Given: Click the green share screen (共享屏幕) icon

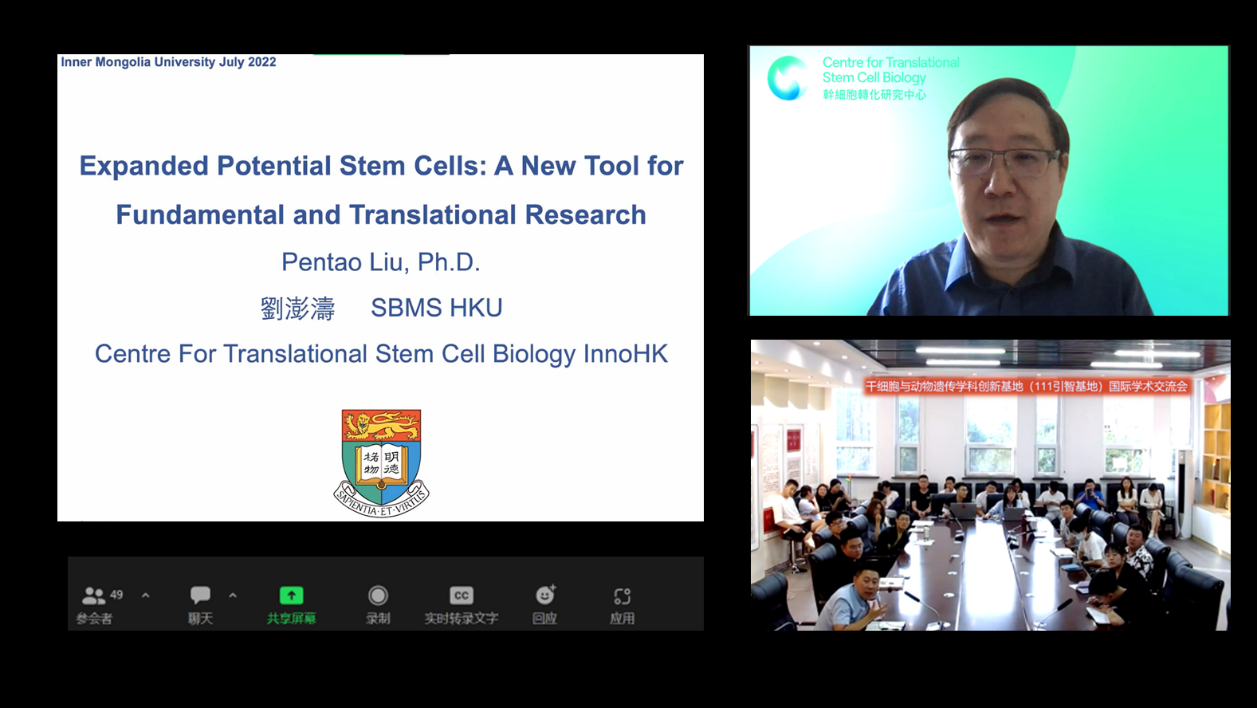Looking at the screenshot, I should (x=291, y=596).
